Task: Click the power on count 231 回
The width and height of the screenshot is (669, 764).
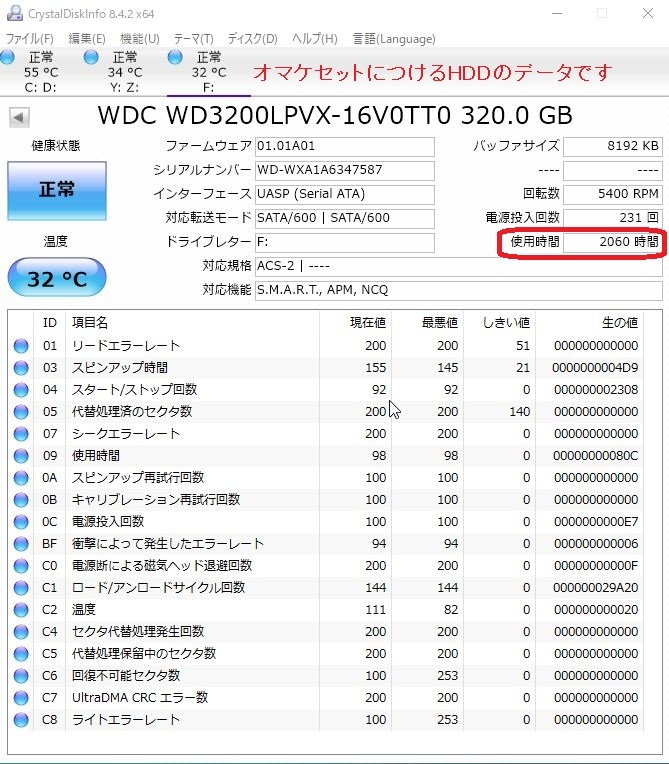Action: point(612,218)
